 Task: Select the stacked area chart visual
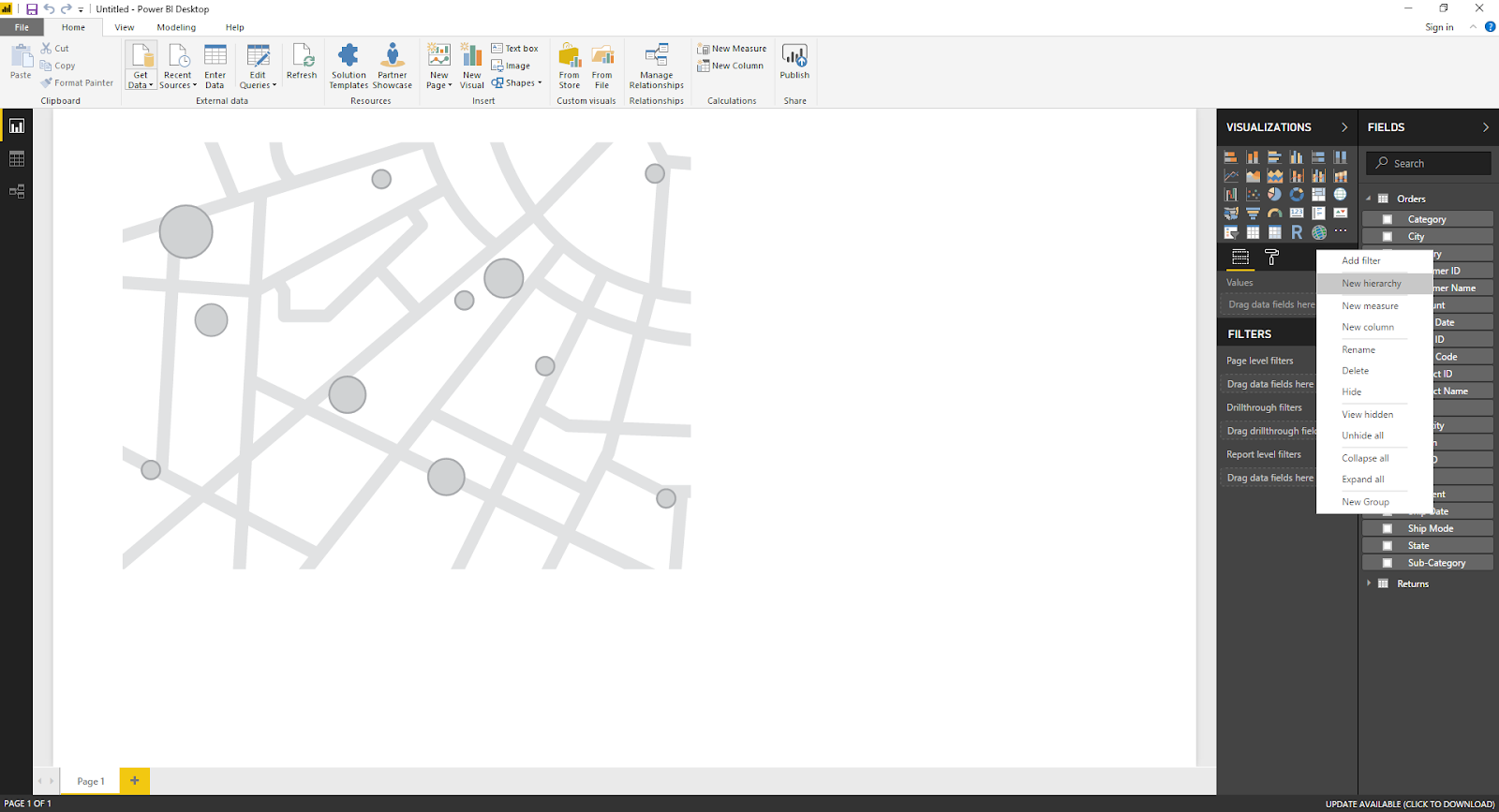tap(1275, 176)
